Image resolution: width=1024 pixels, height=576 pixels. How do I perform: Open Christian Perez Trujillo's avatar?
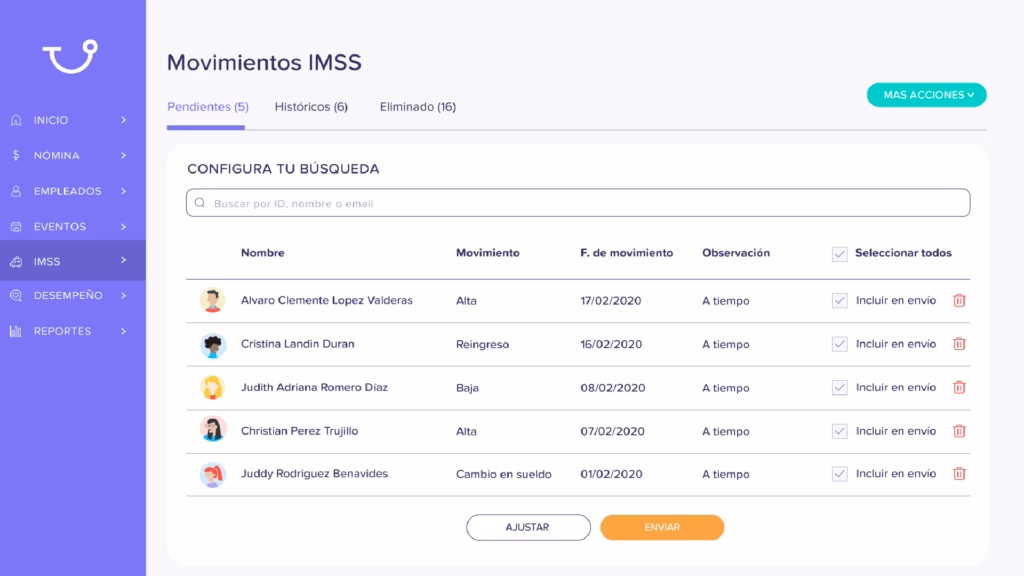point(213,430)
